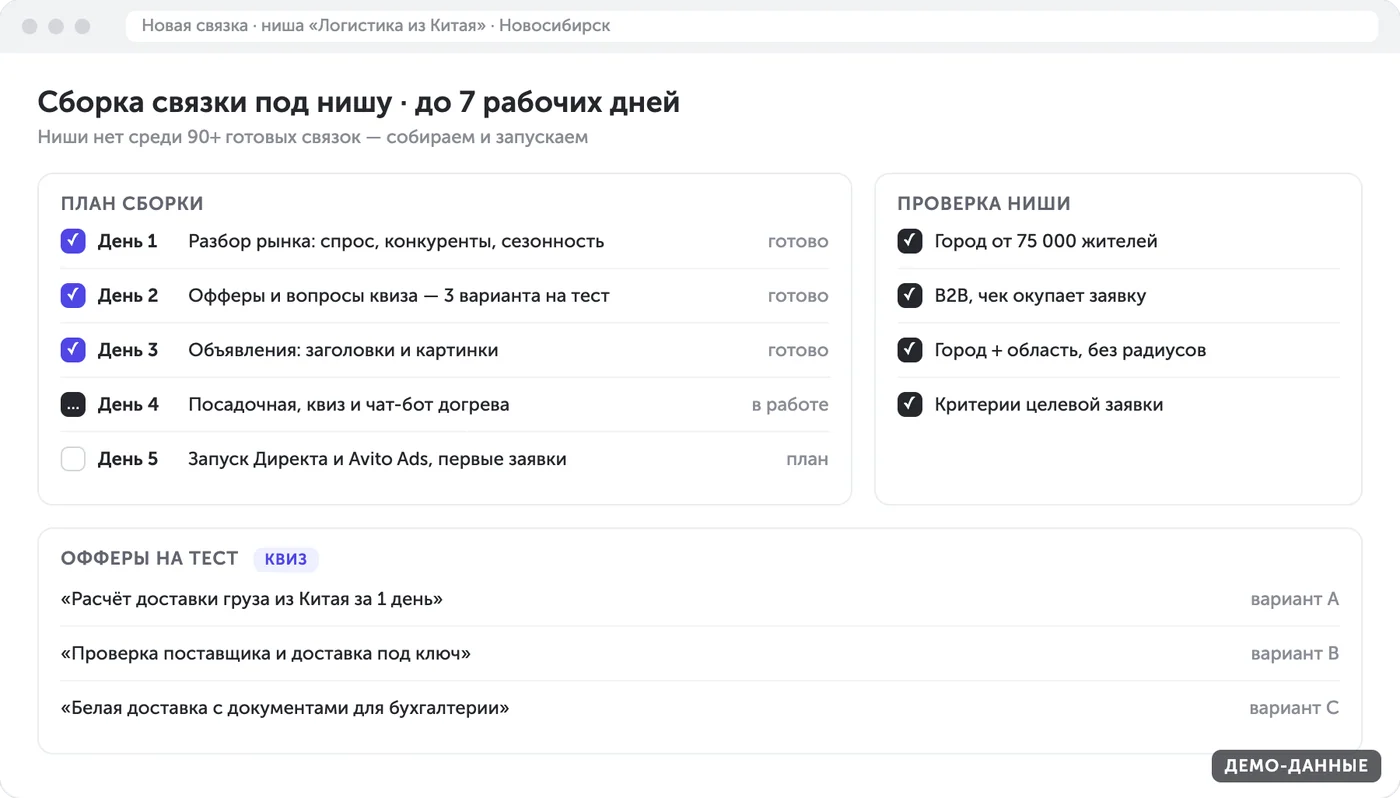The height and width of the screenshot is (798, 1400).
Task: Click «Объявления: заголовки и картинки» step
Action: click(x=343, y=350)
